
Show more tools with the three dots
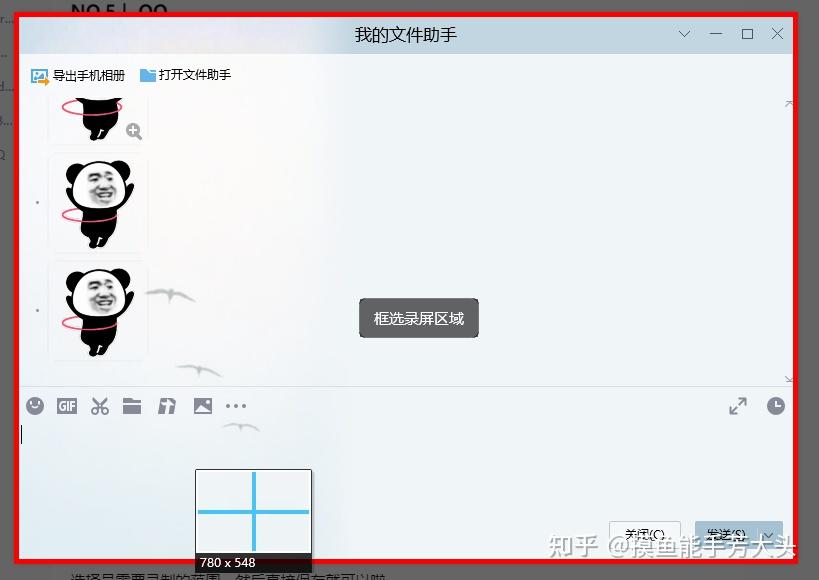pos(236,406)
